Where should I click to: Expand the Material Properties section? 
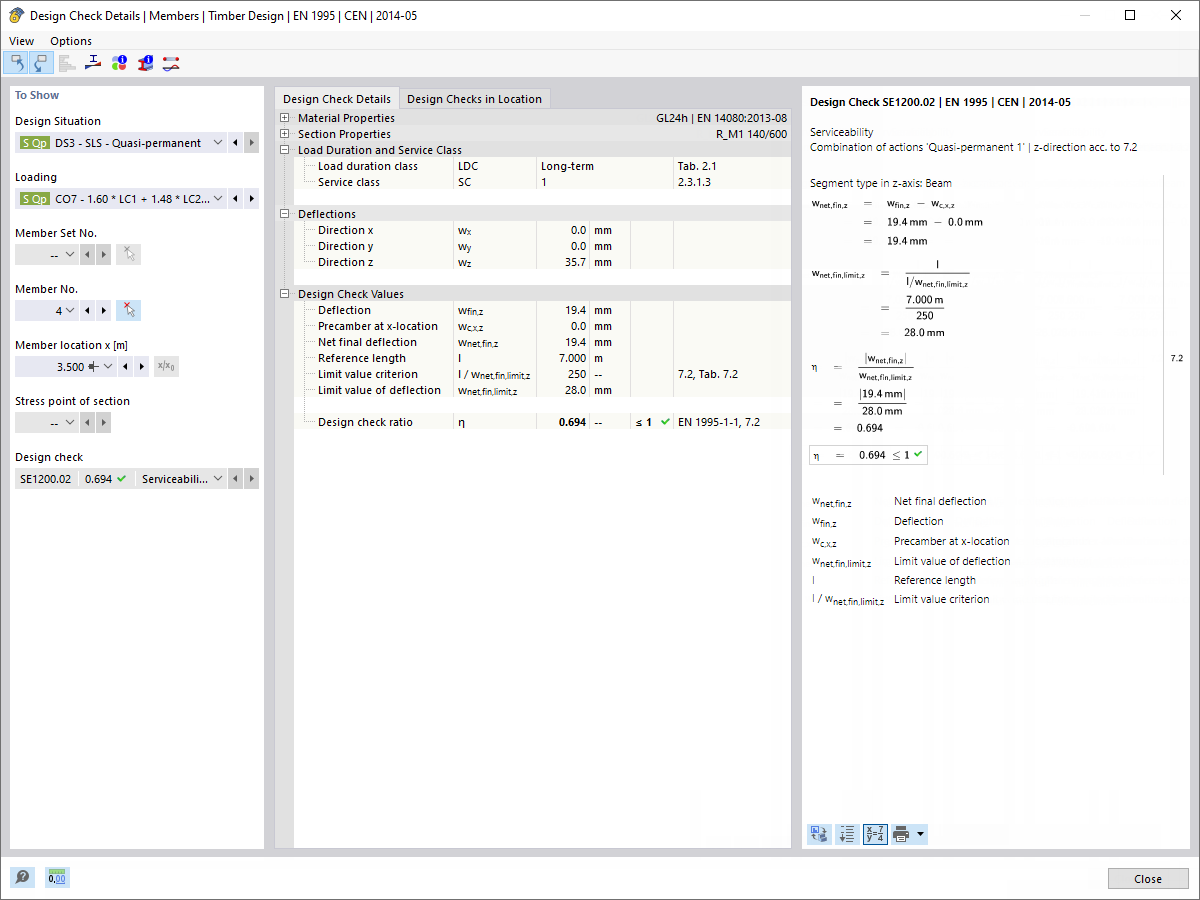point(283,117)
